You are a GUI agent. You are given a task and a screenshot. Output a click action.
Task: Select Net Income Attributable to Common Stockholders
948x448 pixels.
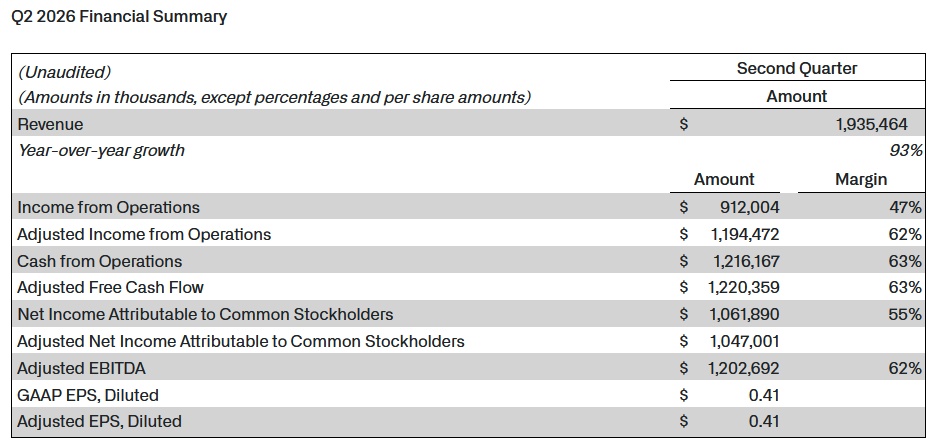(205, 314)
